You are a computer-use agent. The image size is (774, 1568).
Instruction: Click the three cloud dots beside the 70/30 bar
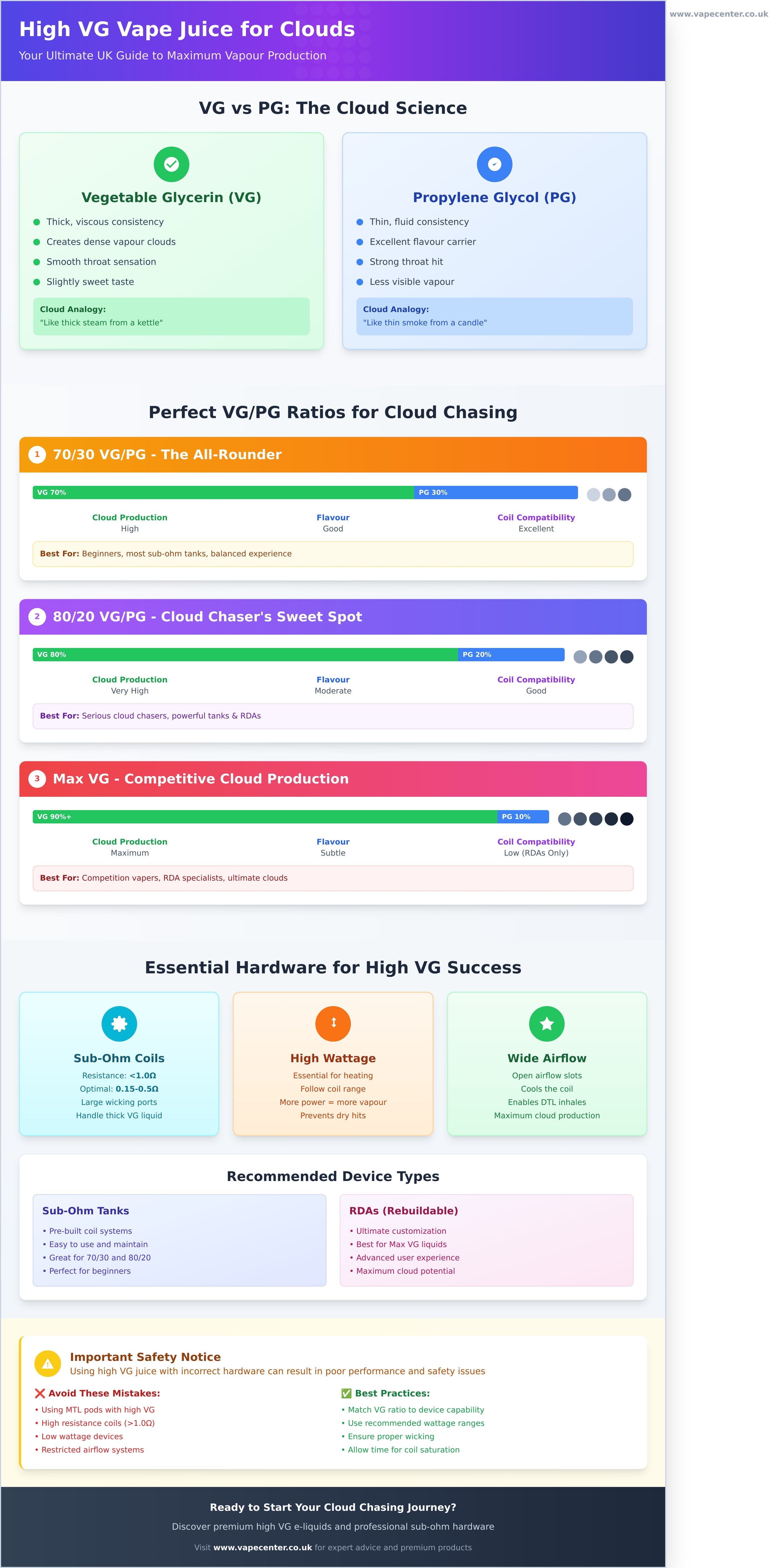609,495
